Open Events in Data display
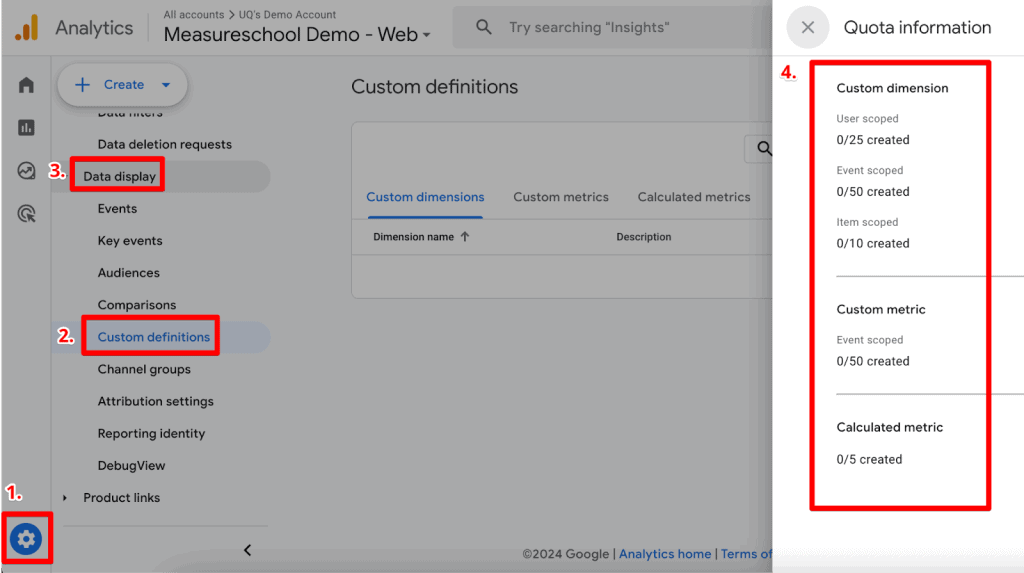 [117, 208]
